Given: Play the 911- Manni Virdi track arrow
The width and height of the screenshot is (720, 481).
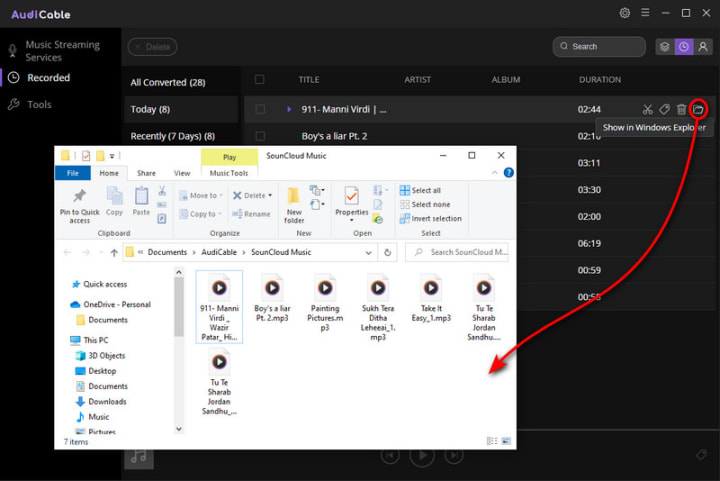Looking at the screenshot, I should point(289,109).
